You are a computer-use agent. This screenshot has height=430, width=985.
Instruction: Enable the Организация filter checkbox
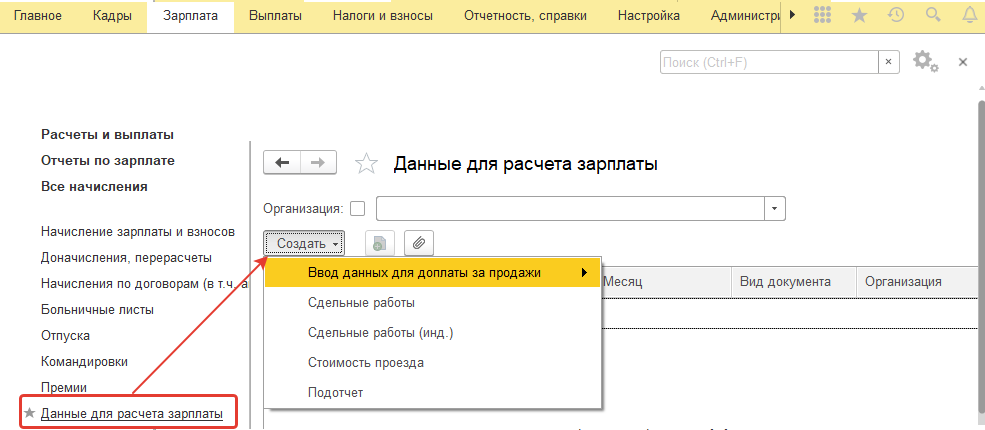358,209
